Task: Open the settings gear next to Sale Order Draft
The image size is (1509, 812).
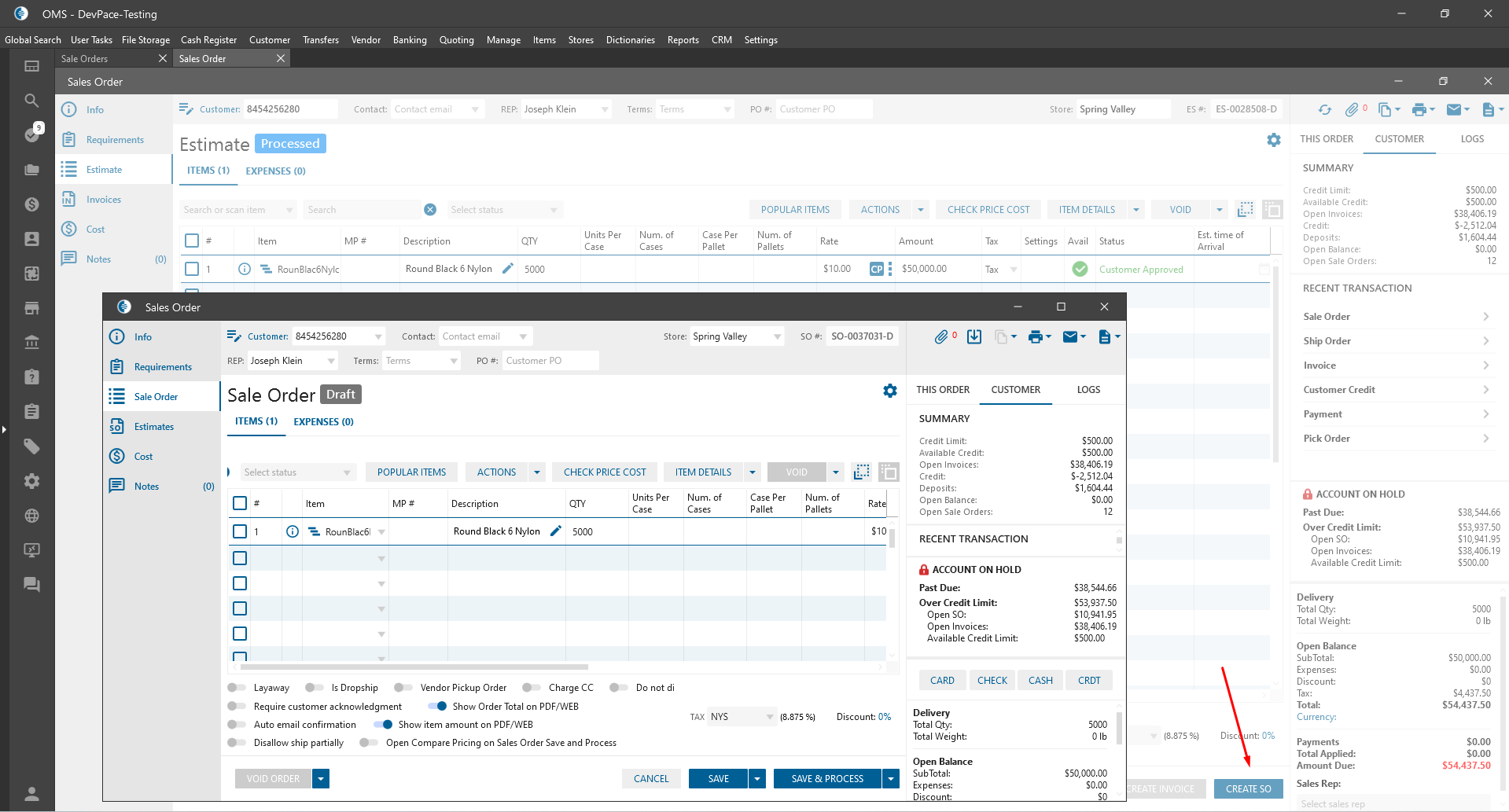Action: click(x=889, y=391)
